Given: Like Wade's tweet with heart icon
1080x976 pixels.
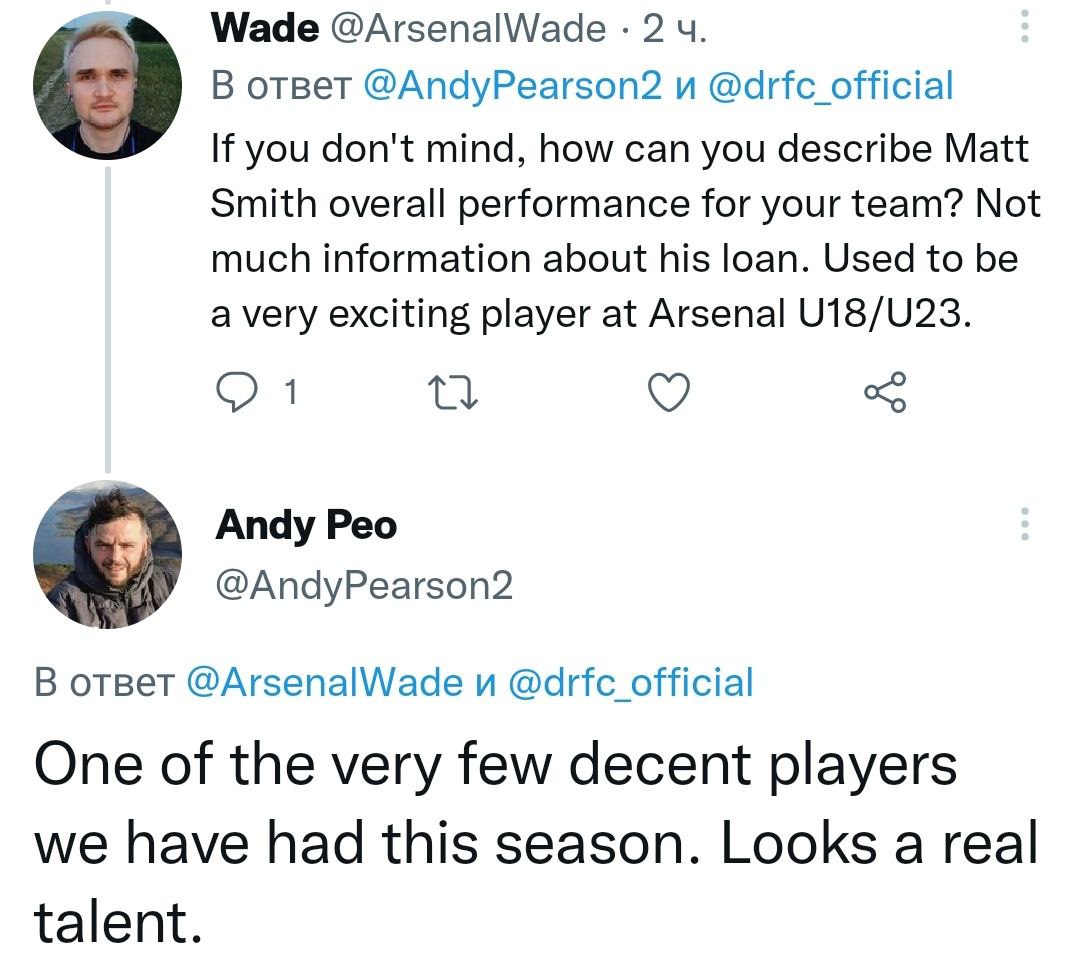Looking at the screenshot, I should [669, 393].
